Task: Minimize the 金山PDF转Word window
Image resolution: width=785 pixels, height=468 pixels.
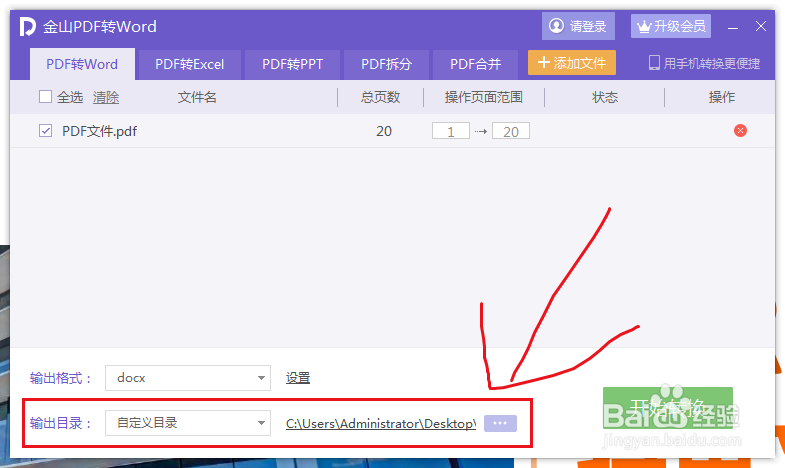Action: [733, 28]
